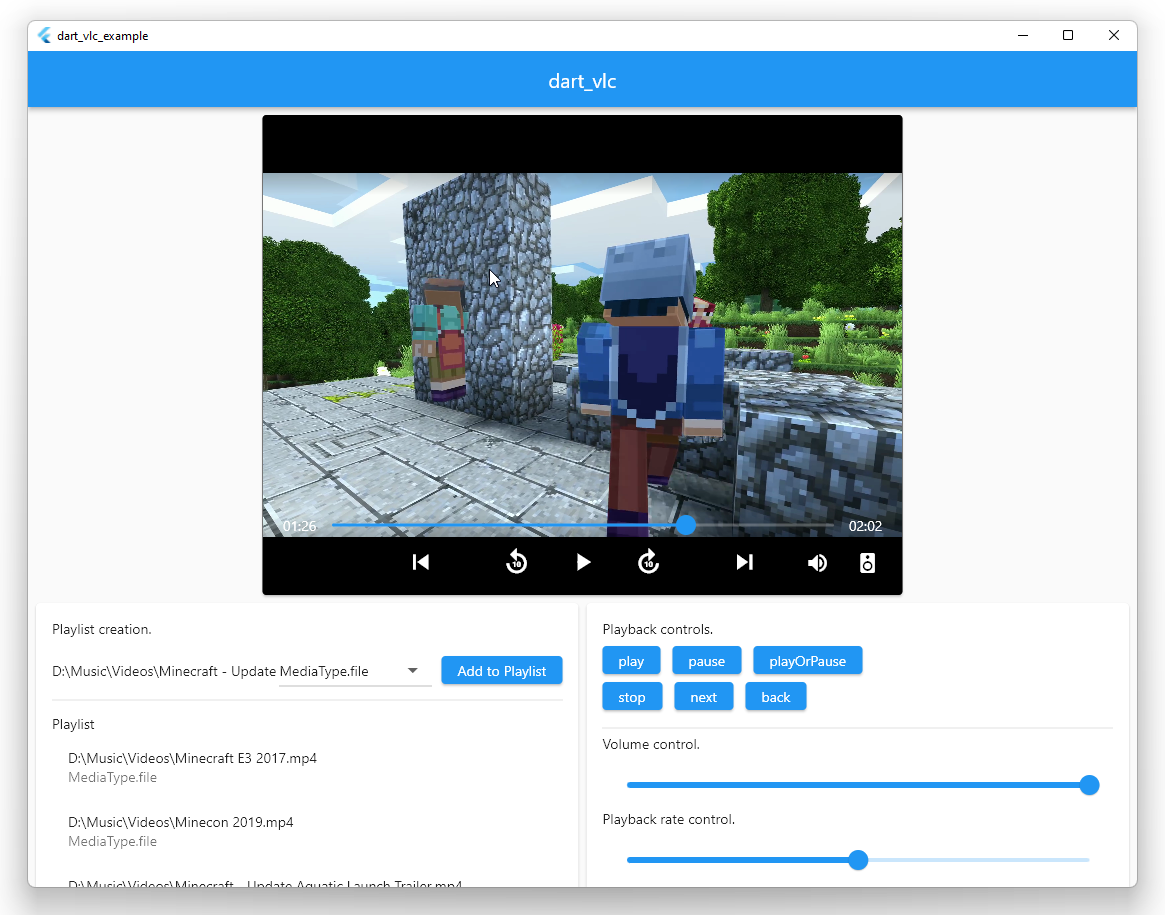
Task: Click the video frame display area
Action: click(x=582, y=354)
